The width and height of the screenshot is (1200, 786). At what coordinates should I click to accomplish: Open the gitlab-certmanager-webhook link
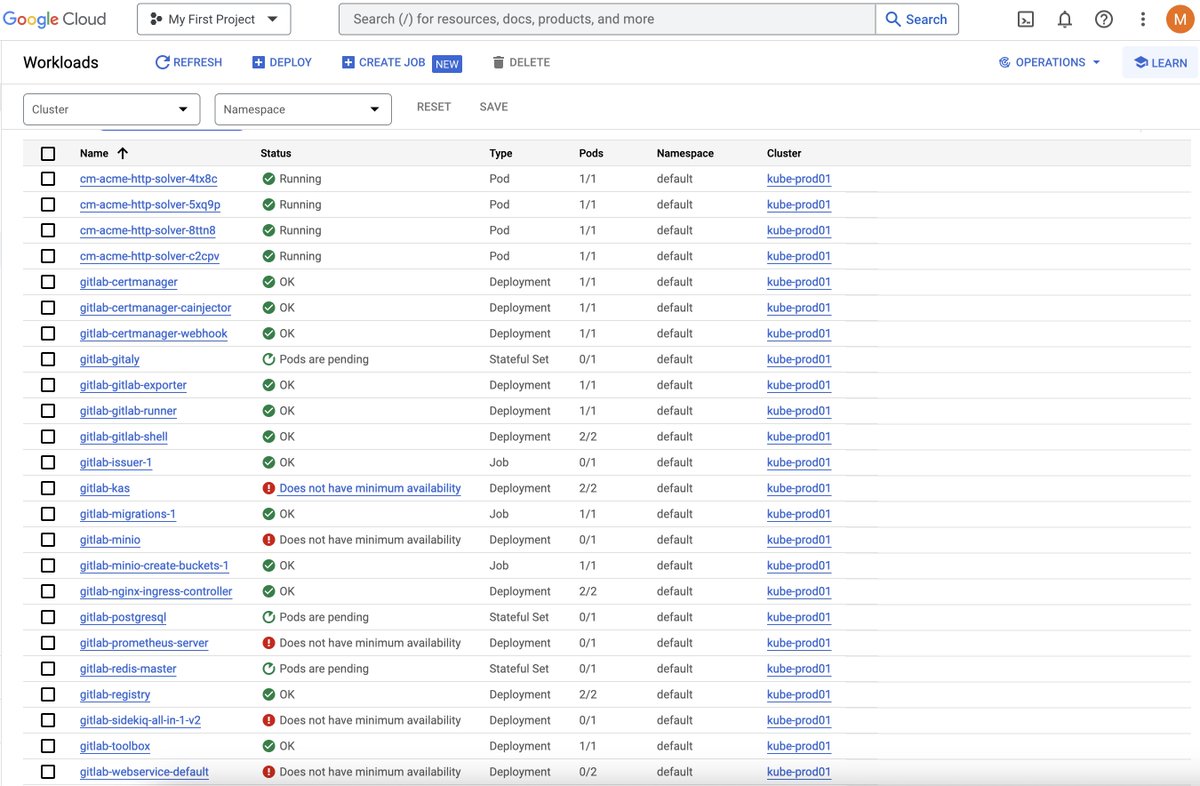[154, 334]
